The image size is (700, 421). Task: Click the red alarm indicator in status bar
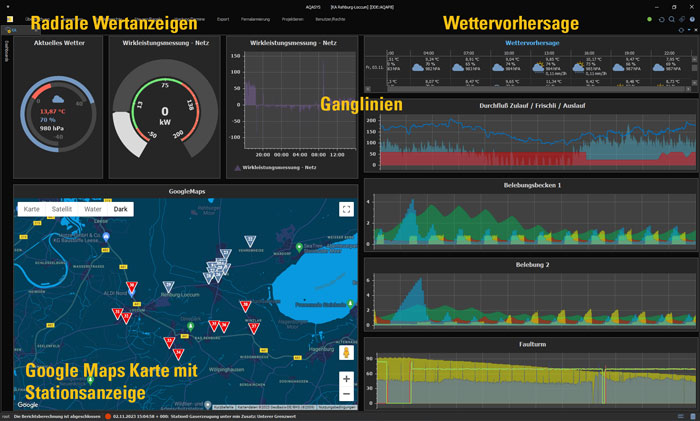click(108, 417)
